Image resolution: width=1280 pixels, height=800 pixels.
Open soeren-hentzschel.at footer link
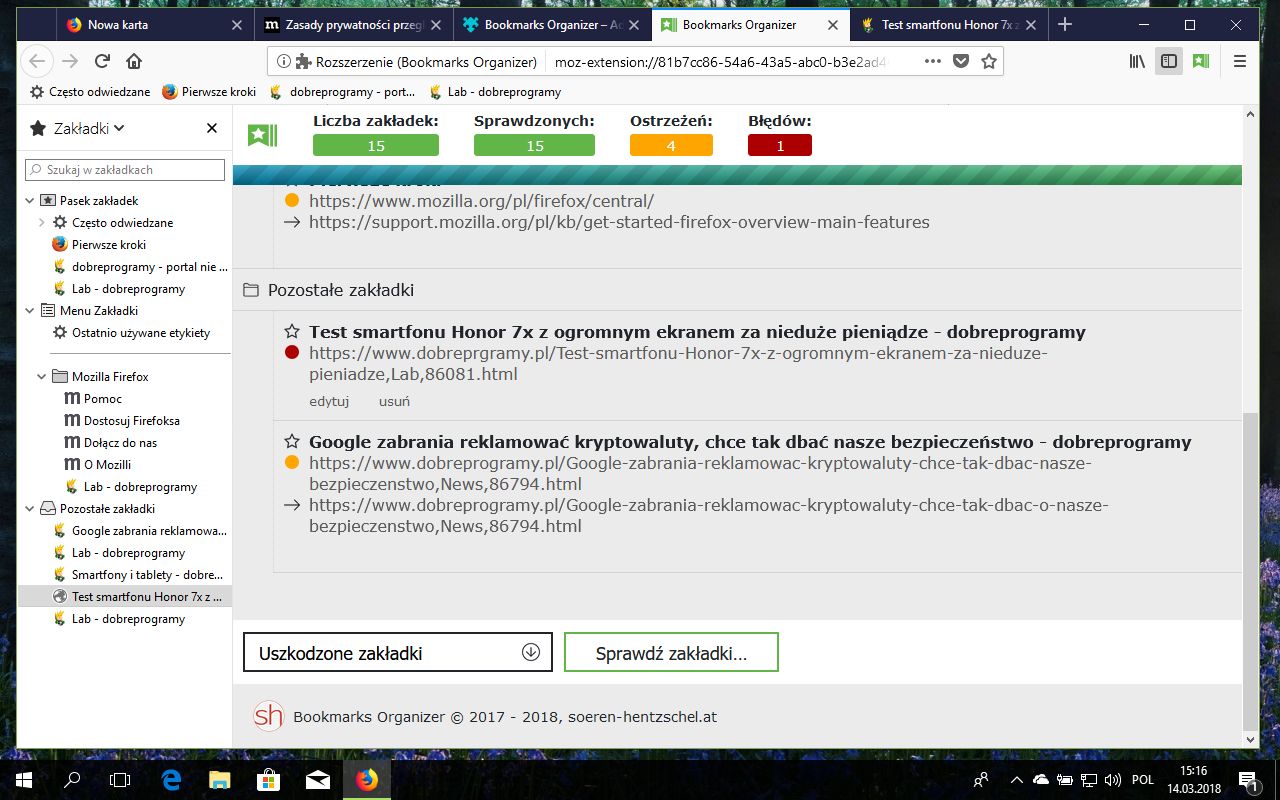coord(642,717)
